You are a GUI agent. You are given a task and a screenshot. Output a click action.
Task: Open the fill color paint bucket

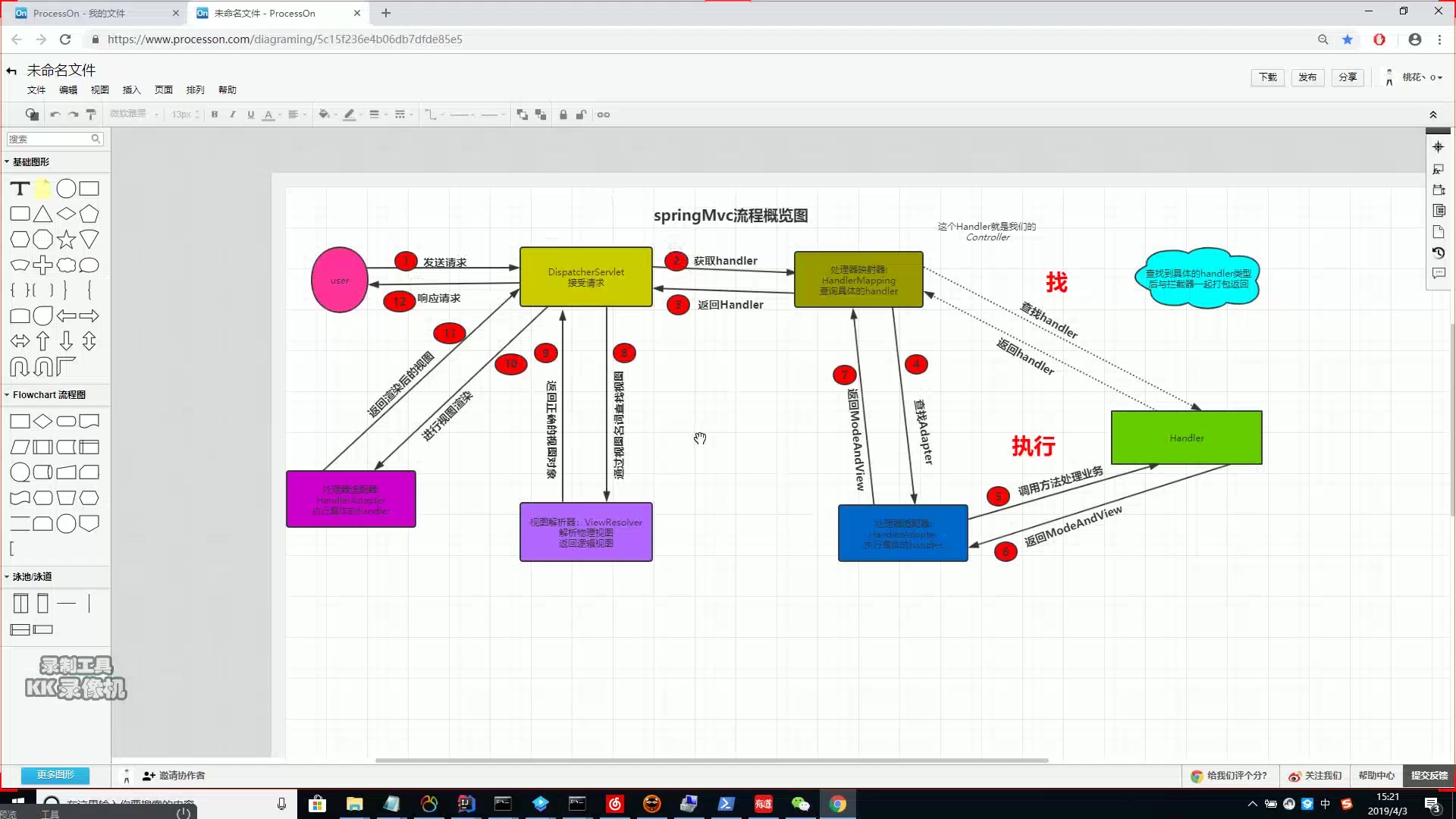[x=324, y=115]
